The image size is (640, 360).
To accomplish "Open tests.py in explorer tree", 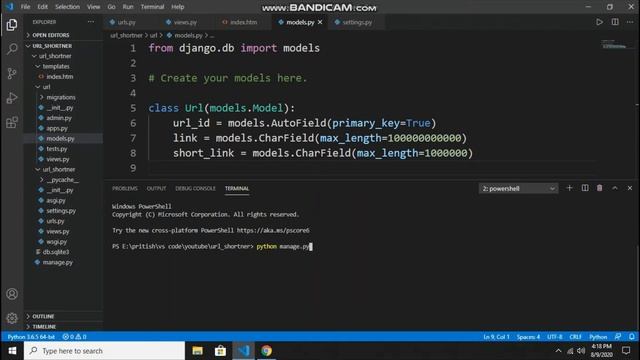I will [x=56, y=149].
